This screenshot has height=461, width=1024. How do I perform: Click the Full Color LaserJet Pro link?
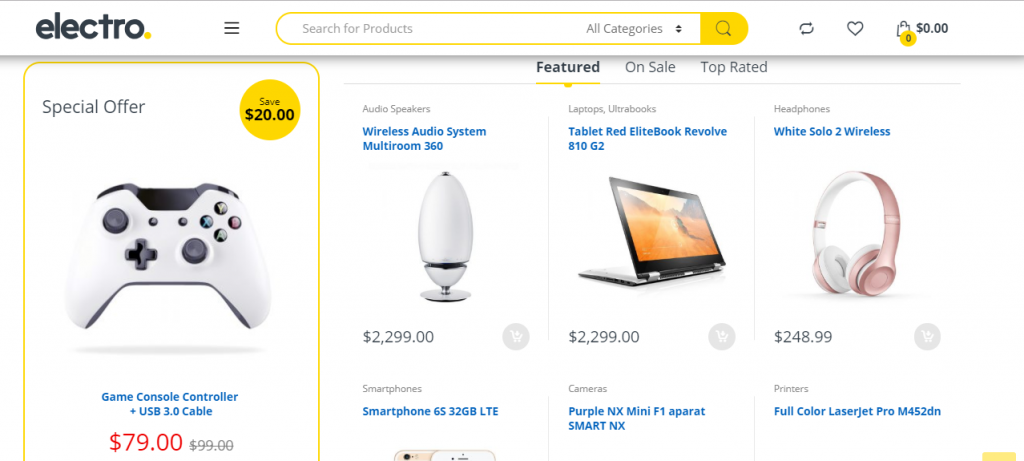pyautogui.click(x=857, y=411)
